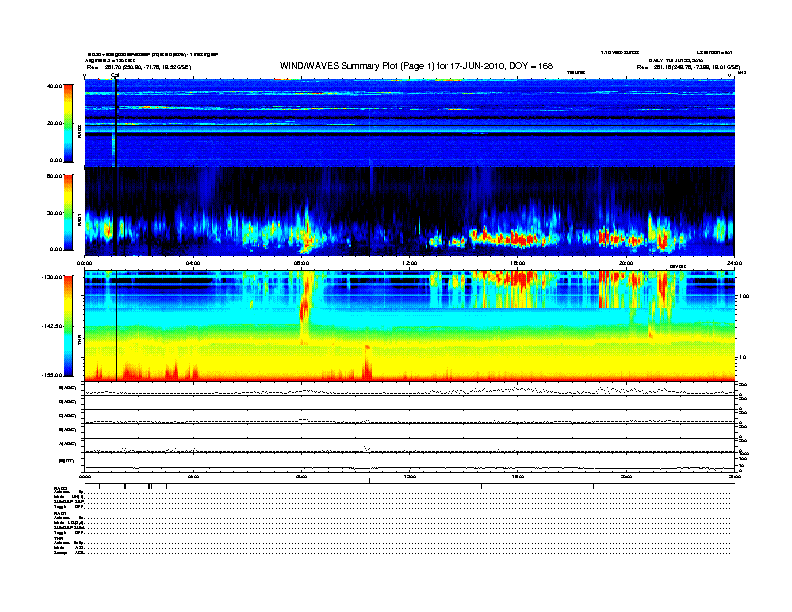Click the -130.00 label on TNR scale
Screen dimensions: 792x612
(52, 277)
